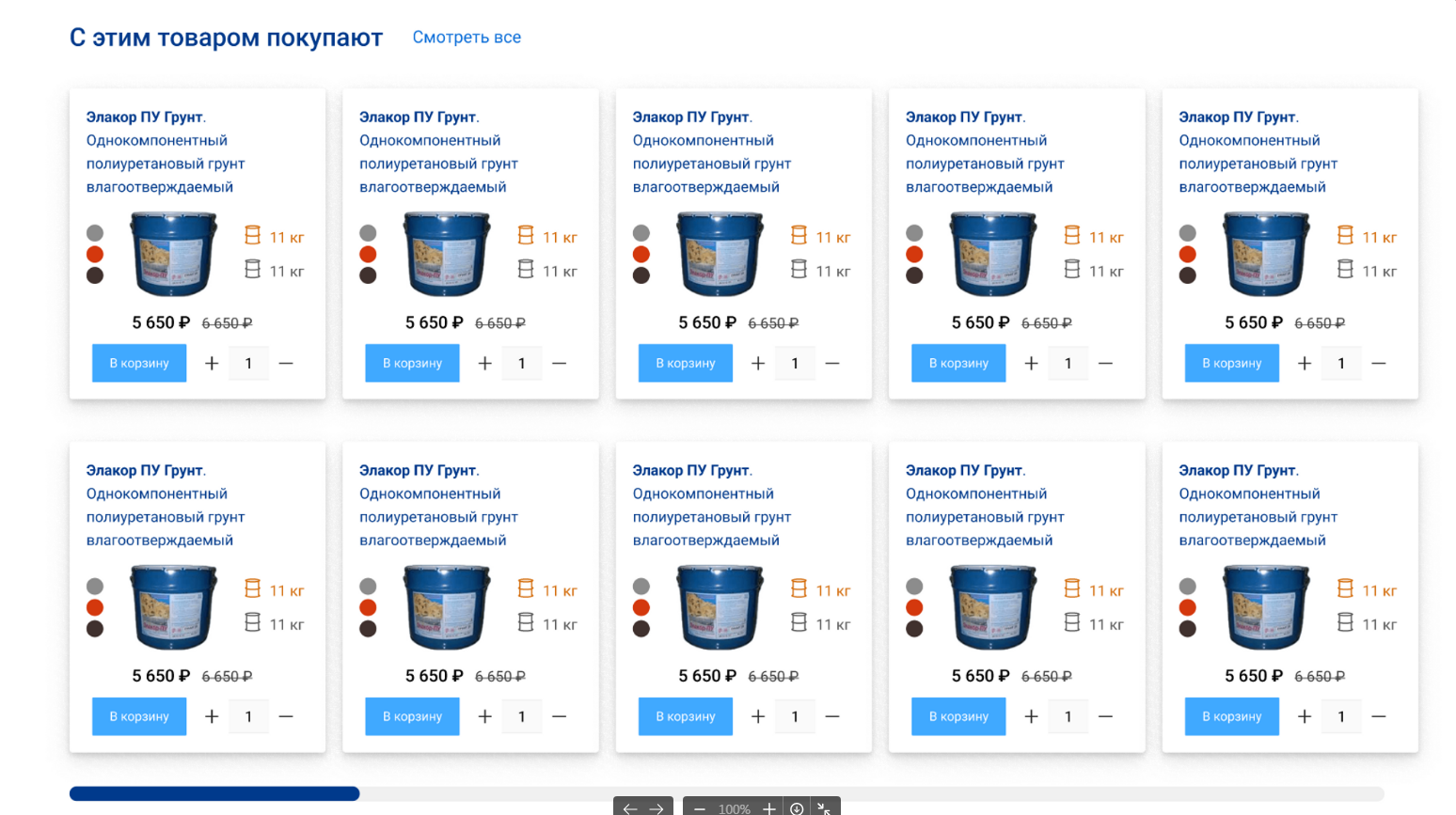1456x815 pixels.
Task: Click grey bucket icon in last top-row card
Action: [1345, 269]
